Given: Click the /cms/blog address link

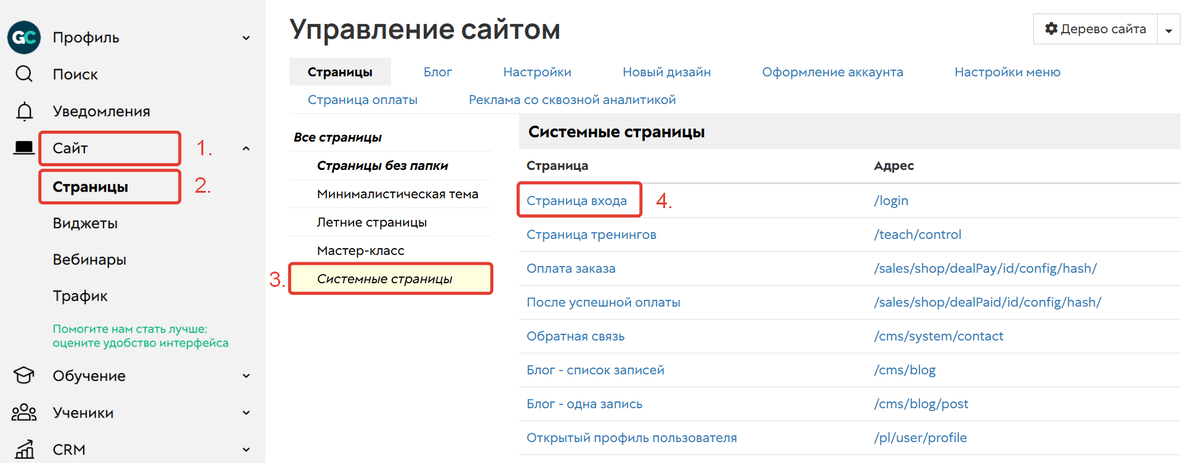Looking at the screenshot, I should click(905, 370).
